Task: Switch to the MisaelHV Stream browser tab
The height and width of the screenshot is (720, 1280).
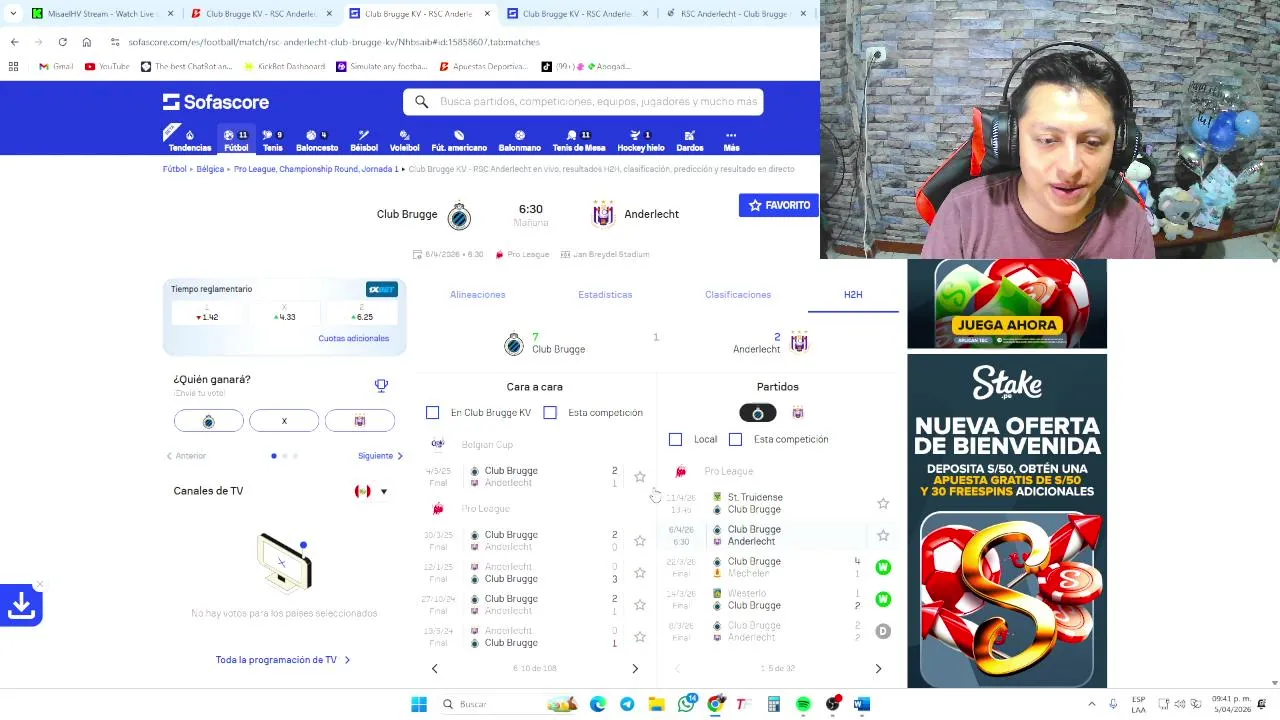Action: [x=103, y=14]
